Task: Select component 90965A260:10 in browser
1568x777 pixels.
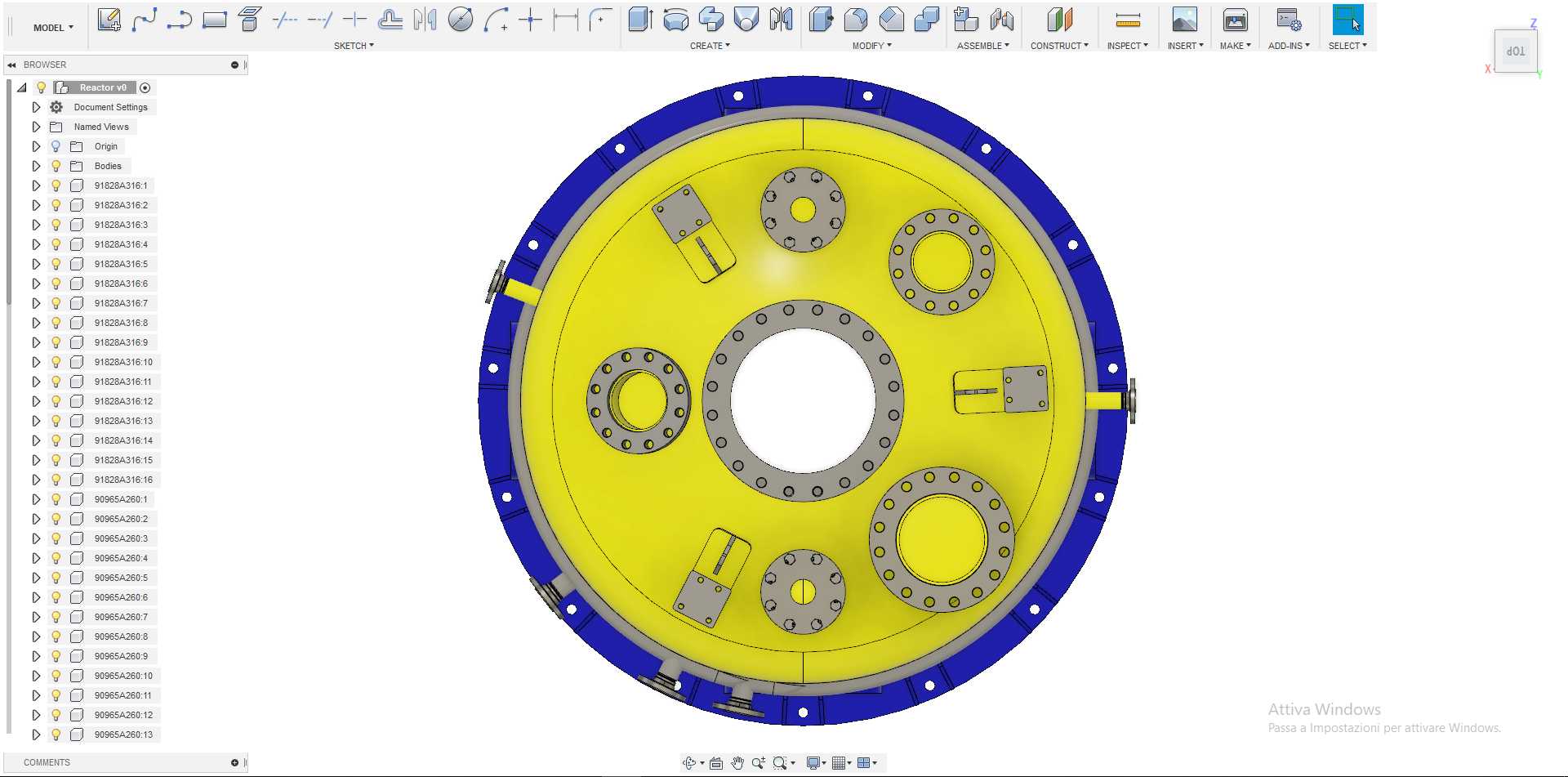Action: pos(123,676)
